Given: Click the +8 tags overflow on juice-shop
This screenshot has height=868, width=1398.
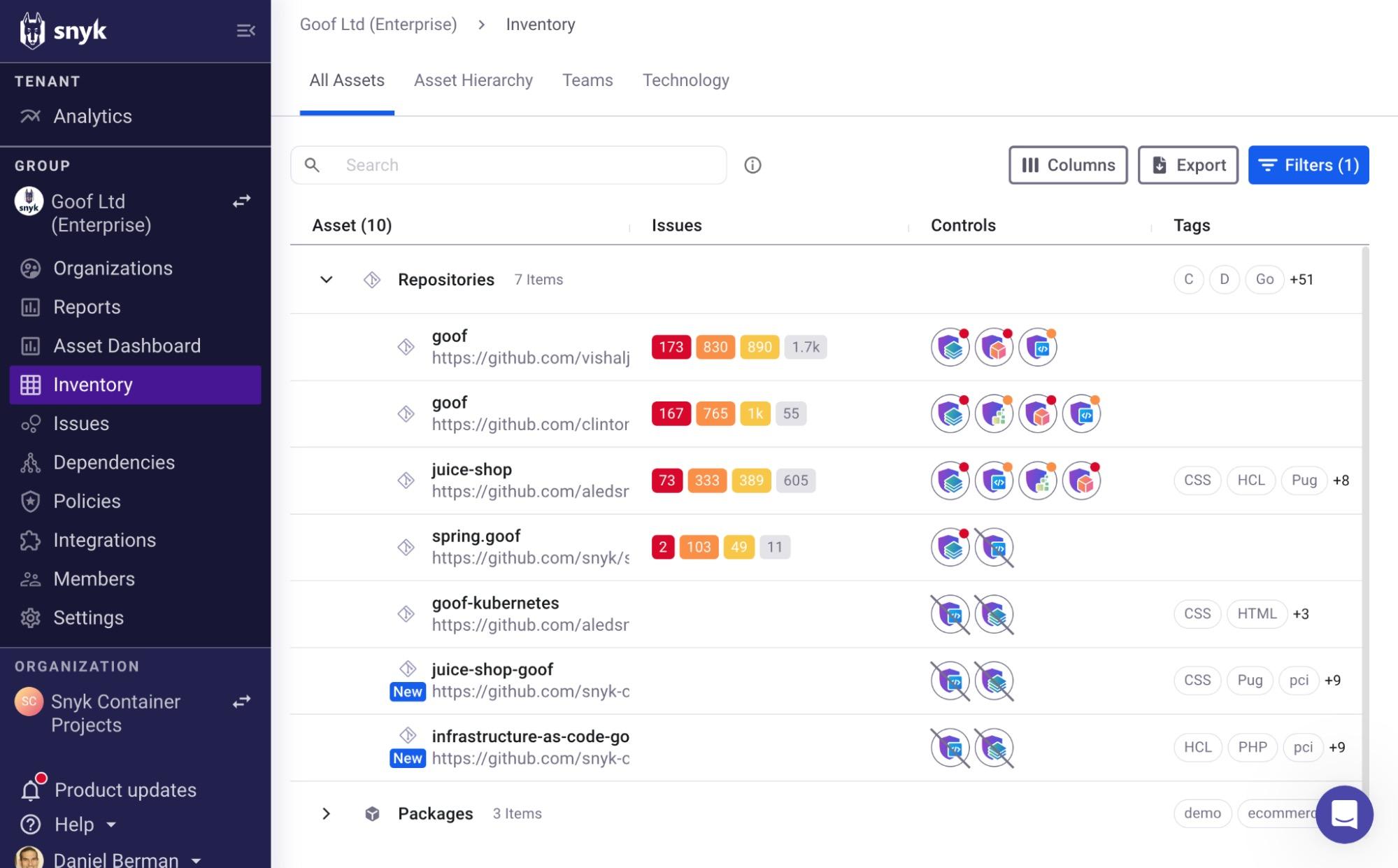Looking at the screenshot, I should tap(1341, 481).
